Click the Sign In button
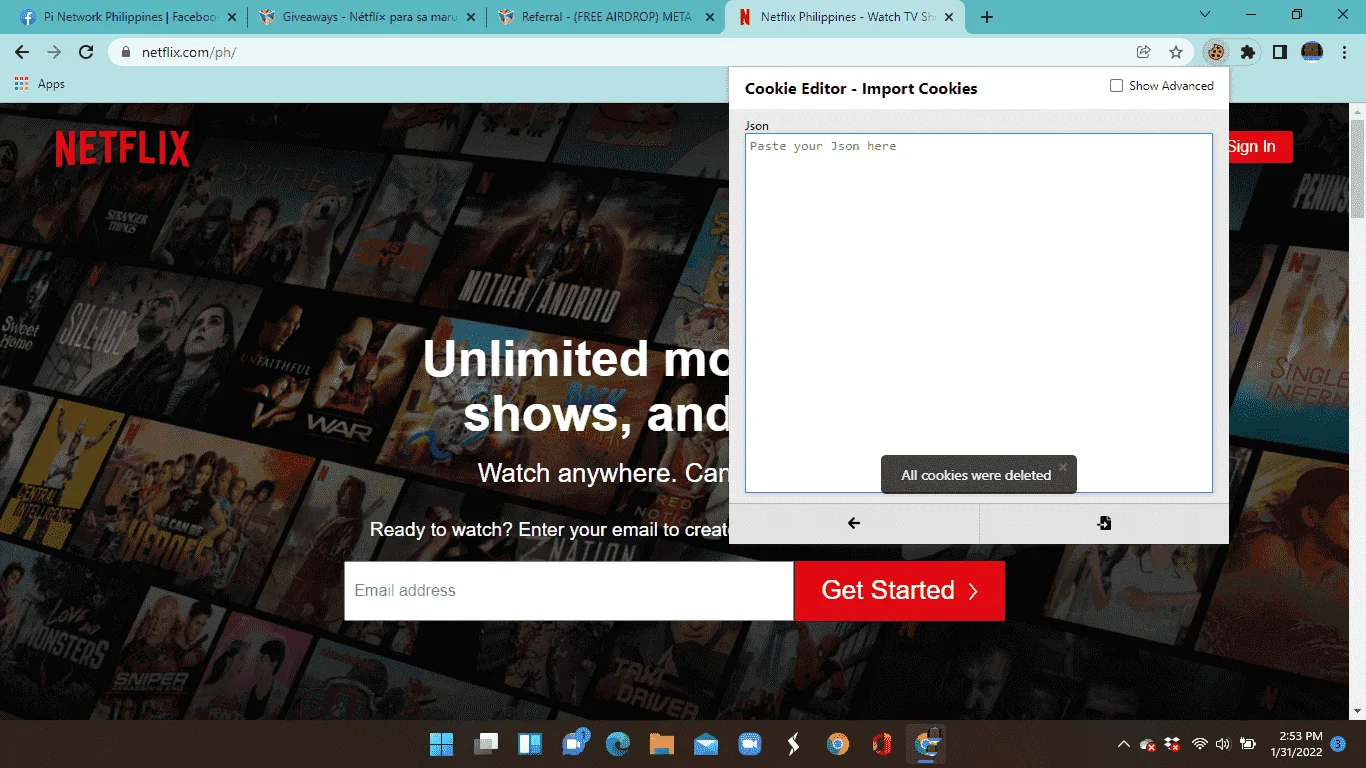The width and height of the screenshot is (1366, 768). [1251, 147]
